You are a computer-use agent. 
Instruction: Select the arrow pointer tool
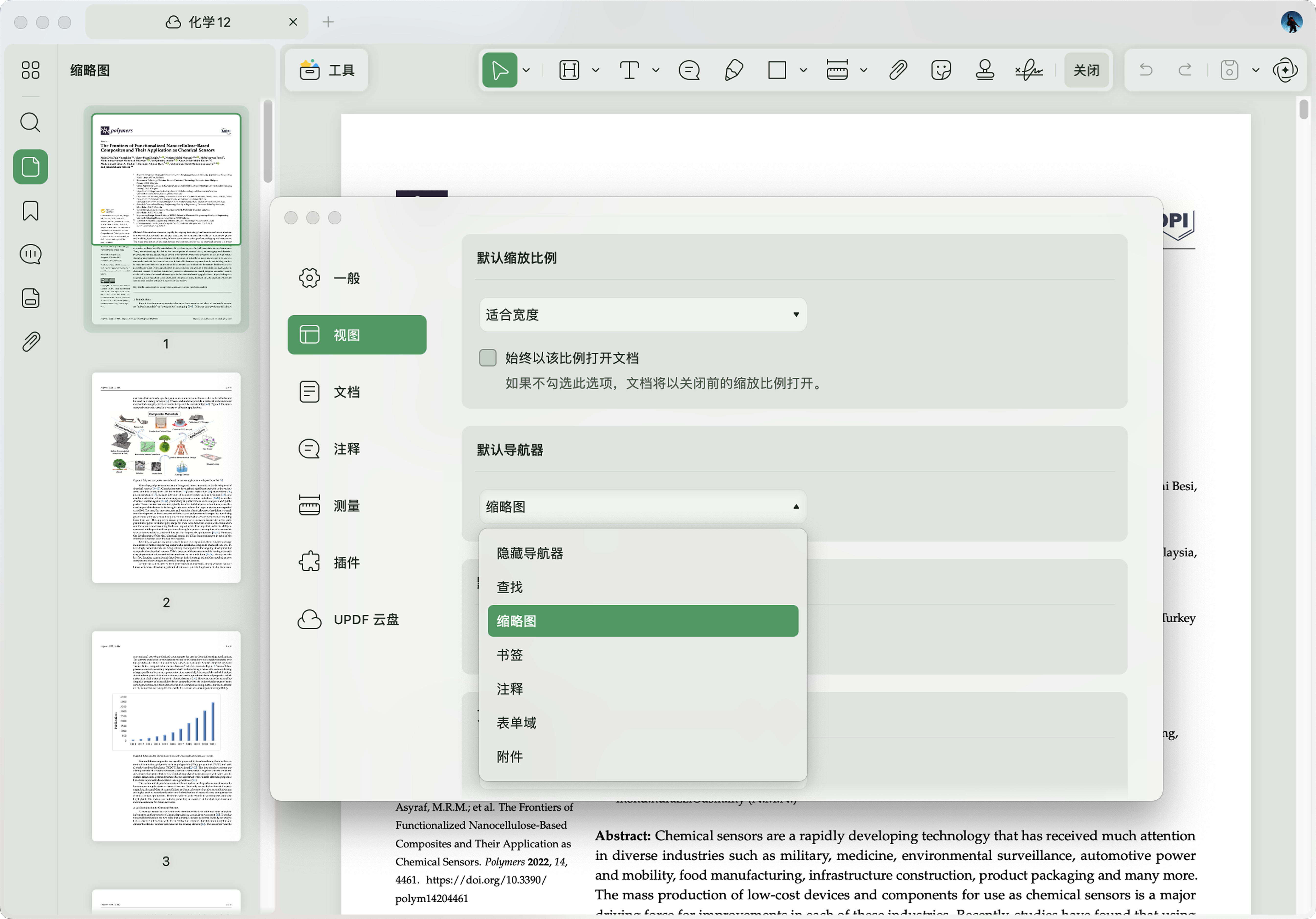point(499,70)
